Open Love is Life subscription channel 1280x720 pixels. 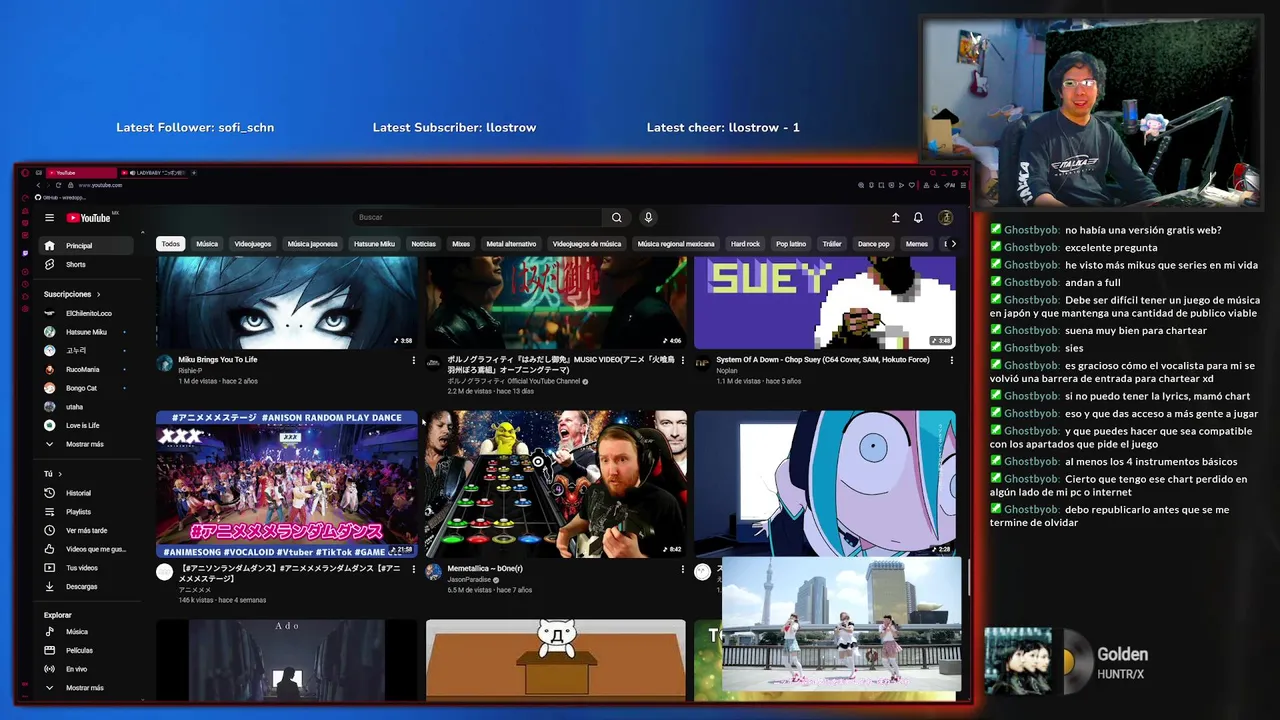(86, 425)
